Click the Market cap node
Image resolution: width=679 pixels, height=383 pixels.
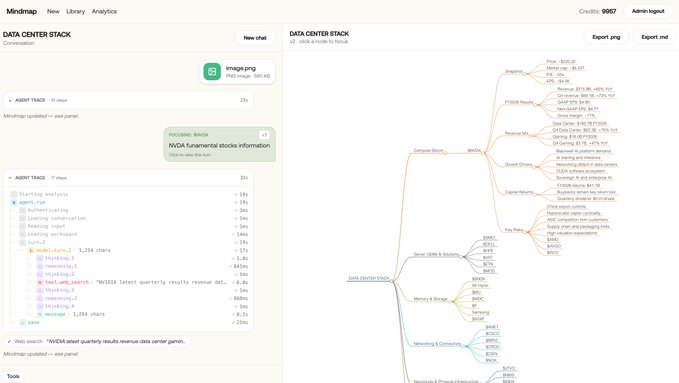(565, 68)
